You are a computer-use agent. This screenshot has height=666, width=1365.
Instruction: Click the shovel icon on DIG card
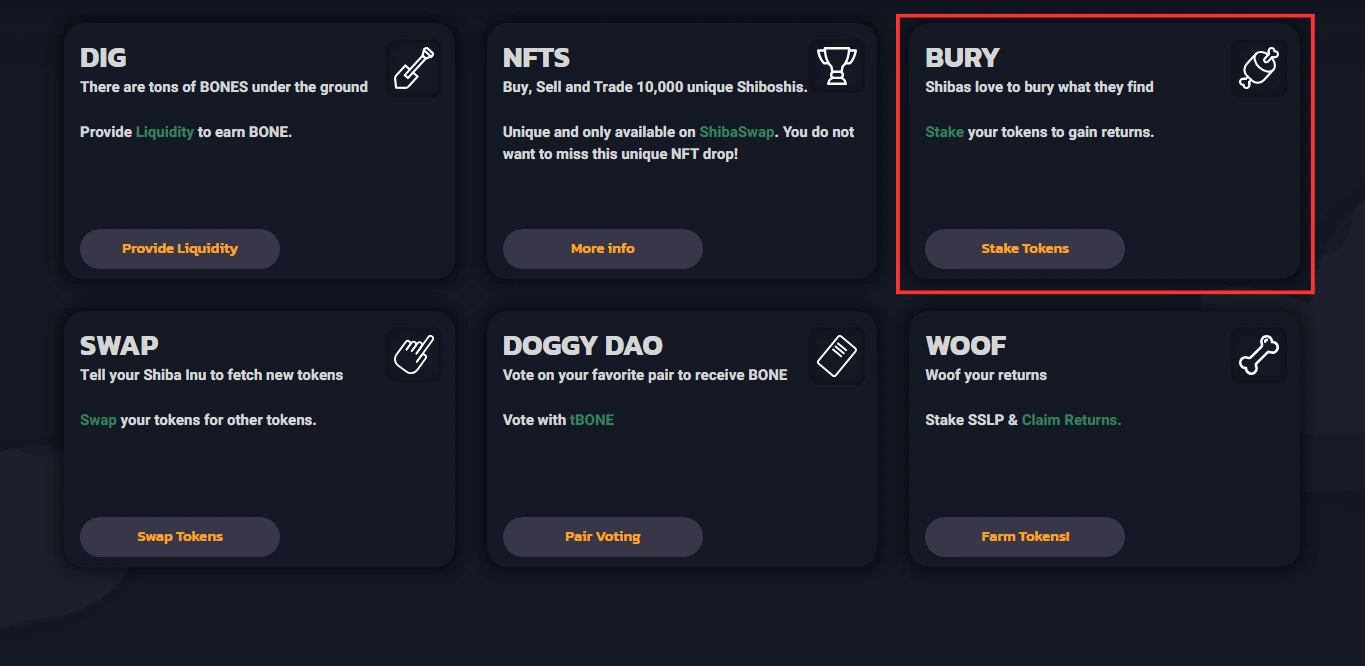(414, 68)
